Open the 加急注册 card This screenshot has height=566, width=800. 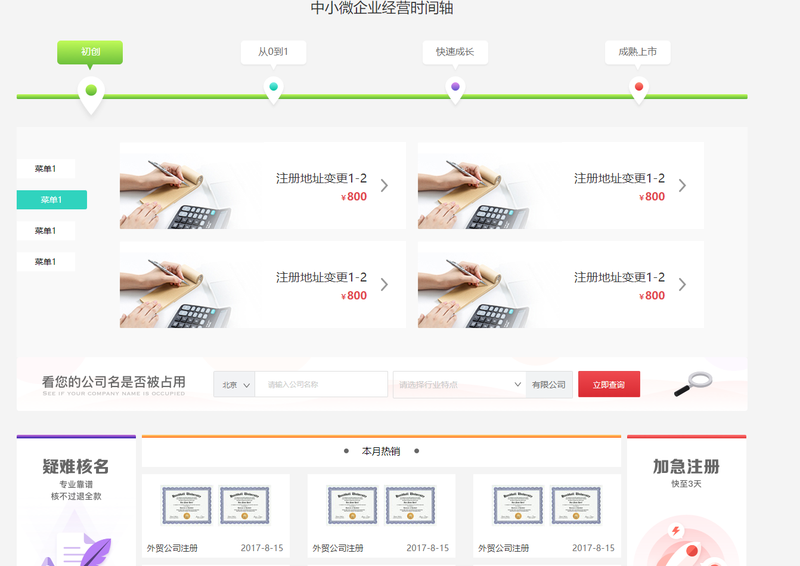(686, 500)
